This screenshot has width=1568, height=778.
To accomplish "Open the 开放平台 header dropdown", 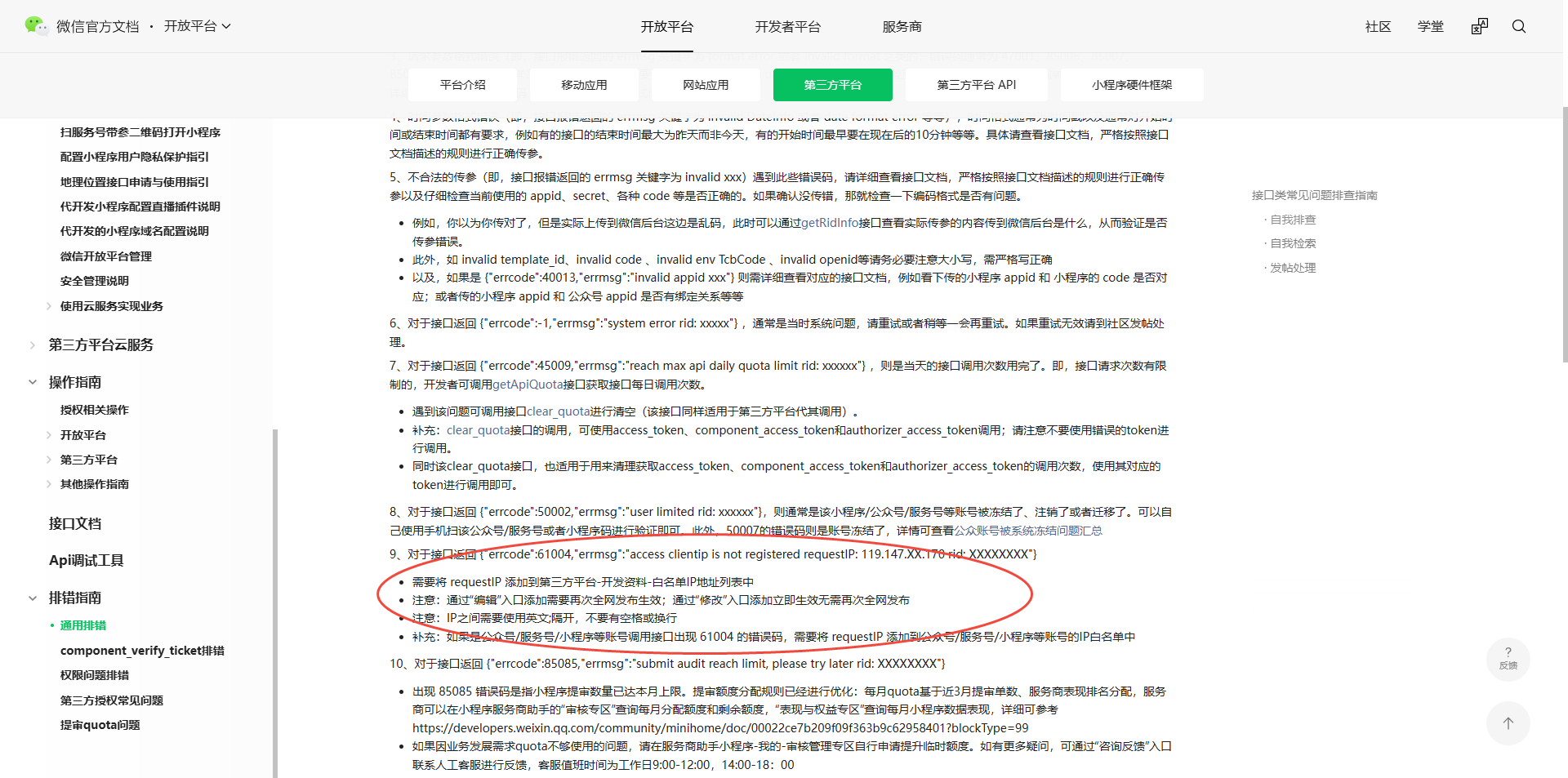I will coord(198,26).
